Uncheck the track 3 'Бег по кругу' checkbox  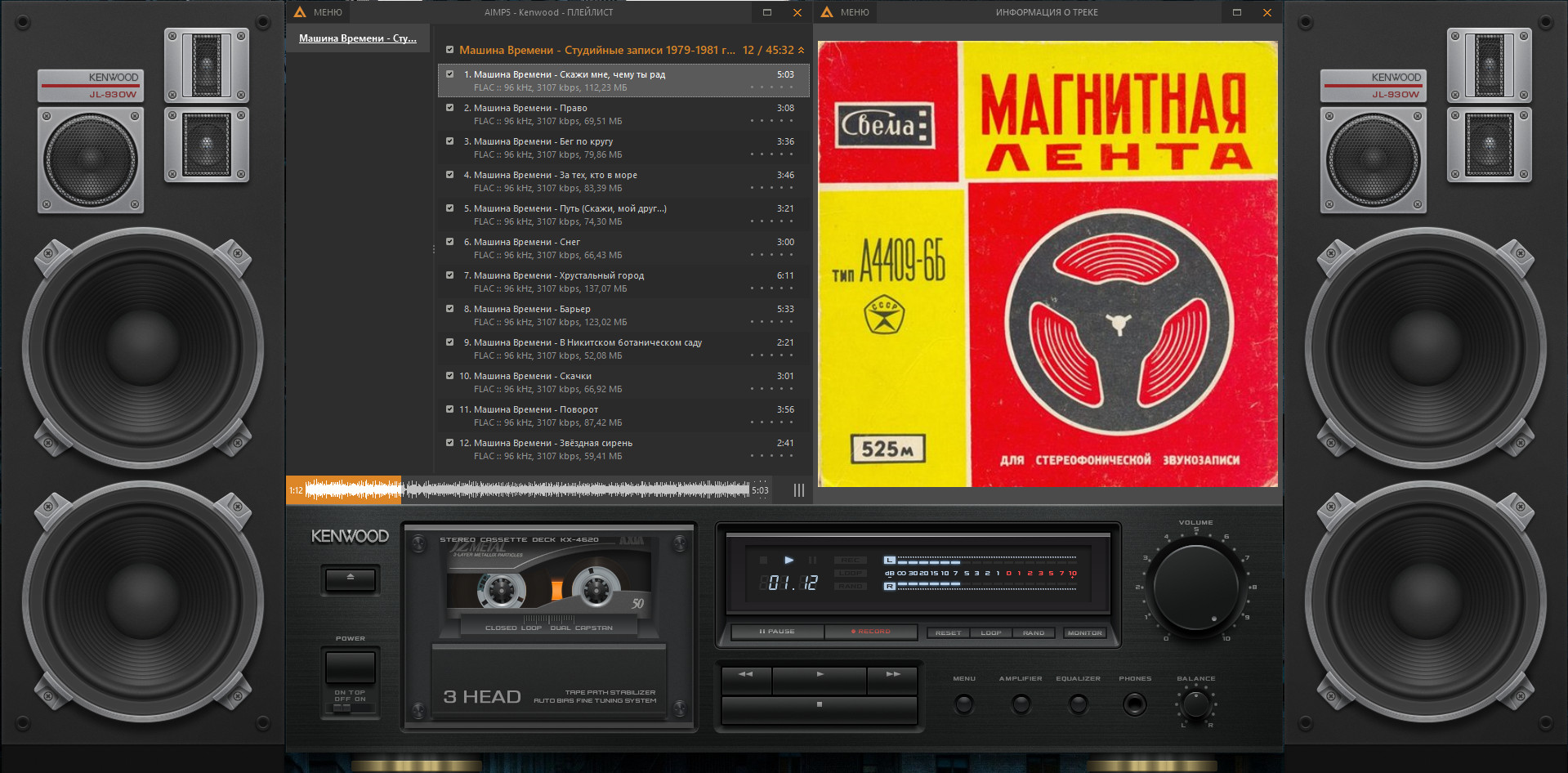coord(449,141)
